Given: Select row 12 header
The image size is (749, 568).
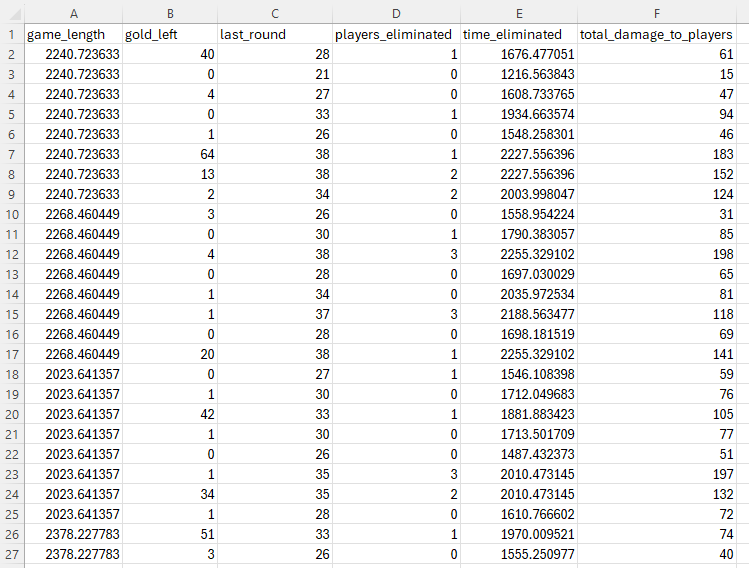Looking at the screenshot, I should (x=12, y=254).
